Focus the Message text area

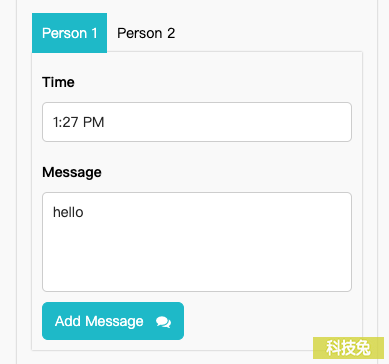coord(197,242)
